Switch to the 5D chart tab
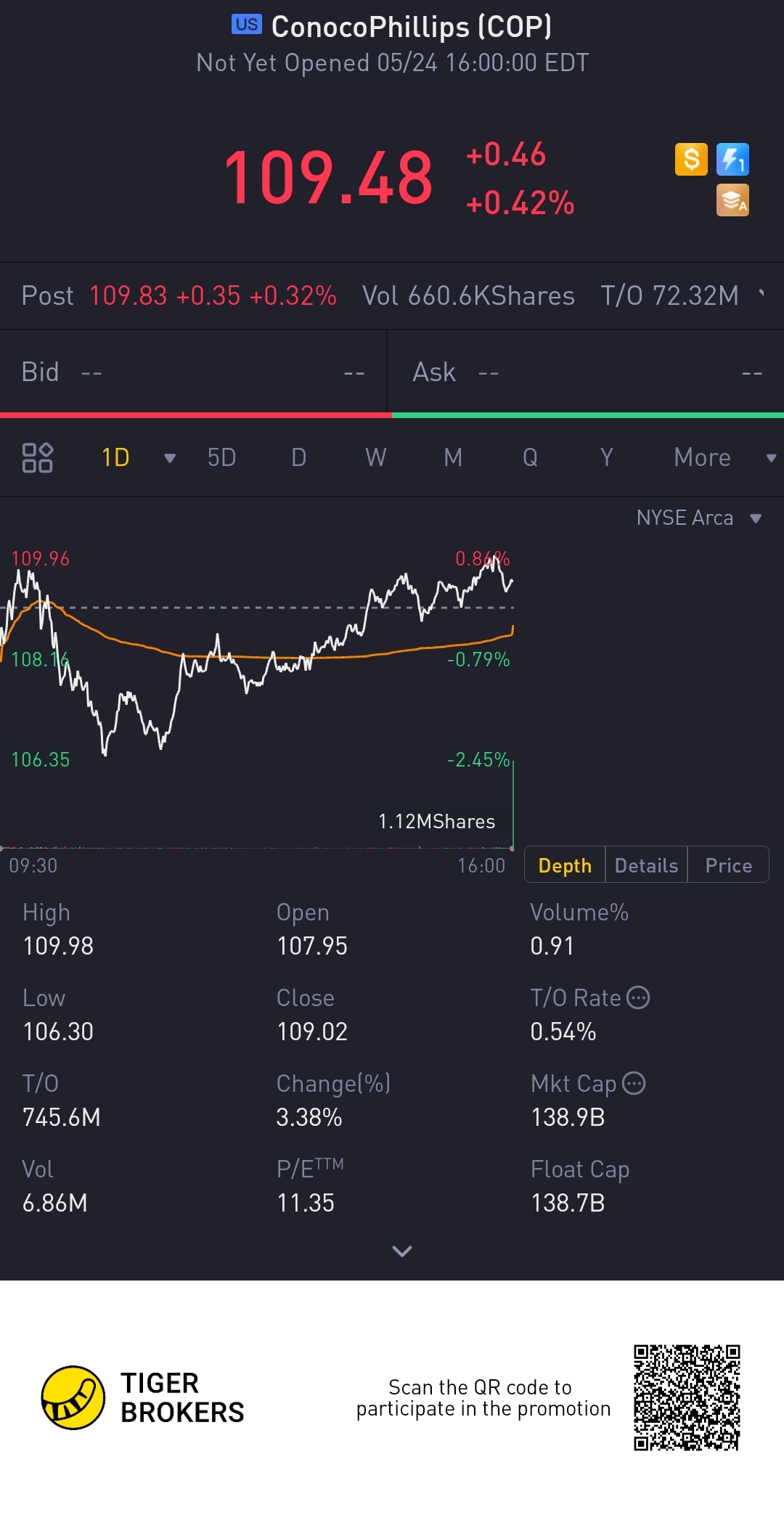This screenshot has height=1515, width=784. click(x=221, y=457)
